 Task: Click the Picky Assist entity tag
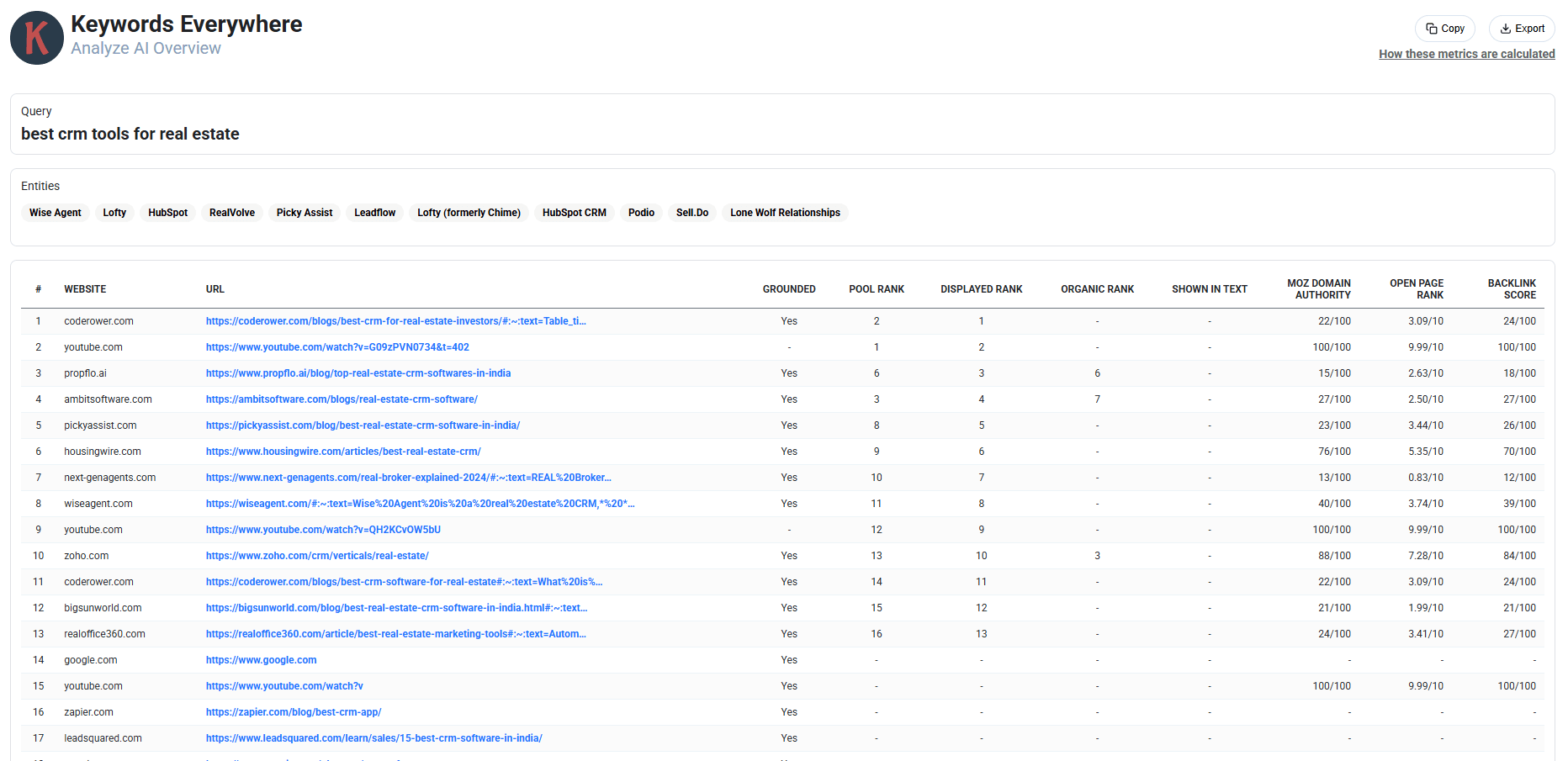point(305,213)
